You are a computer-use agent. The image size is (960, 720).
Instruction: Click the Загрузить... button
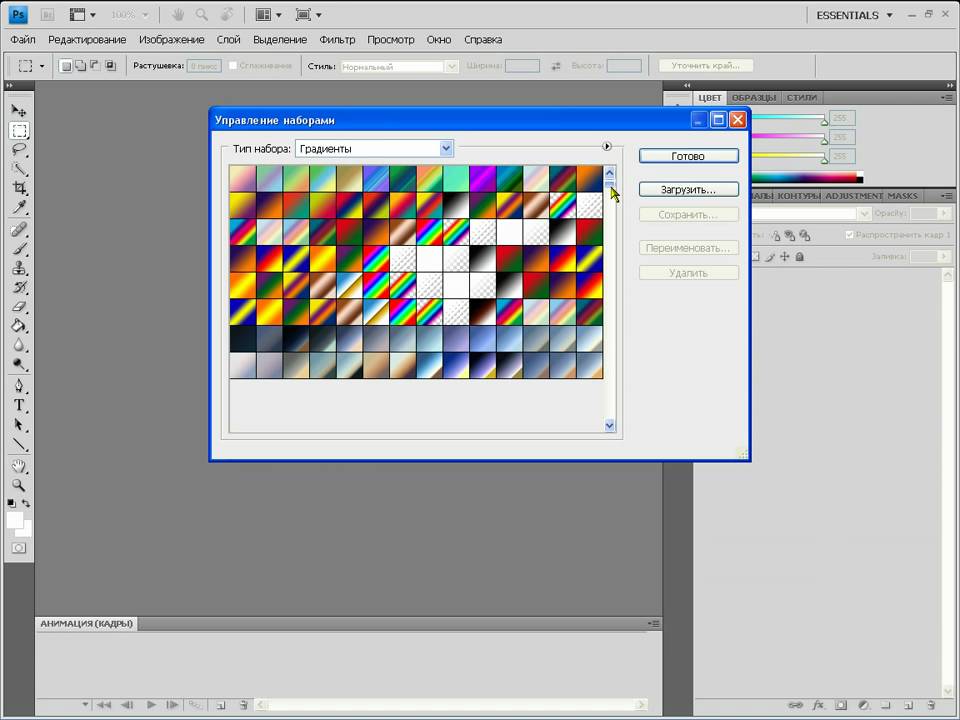(688, 189)
